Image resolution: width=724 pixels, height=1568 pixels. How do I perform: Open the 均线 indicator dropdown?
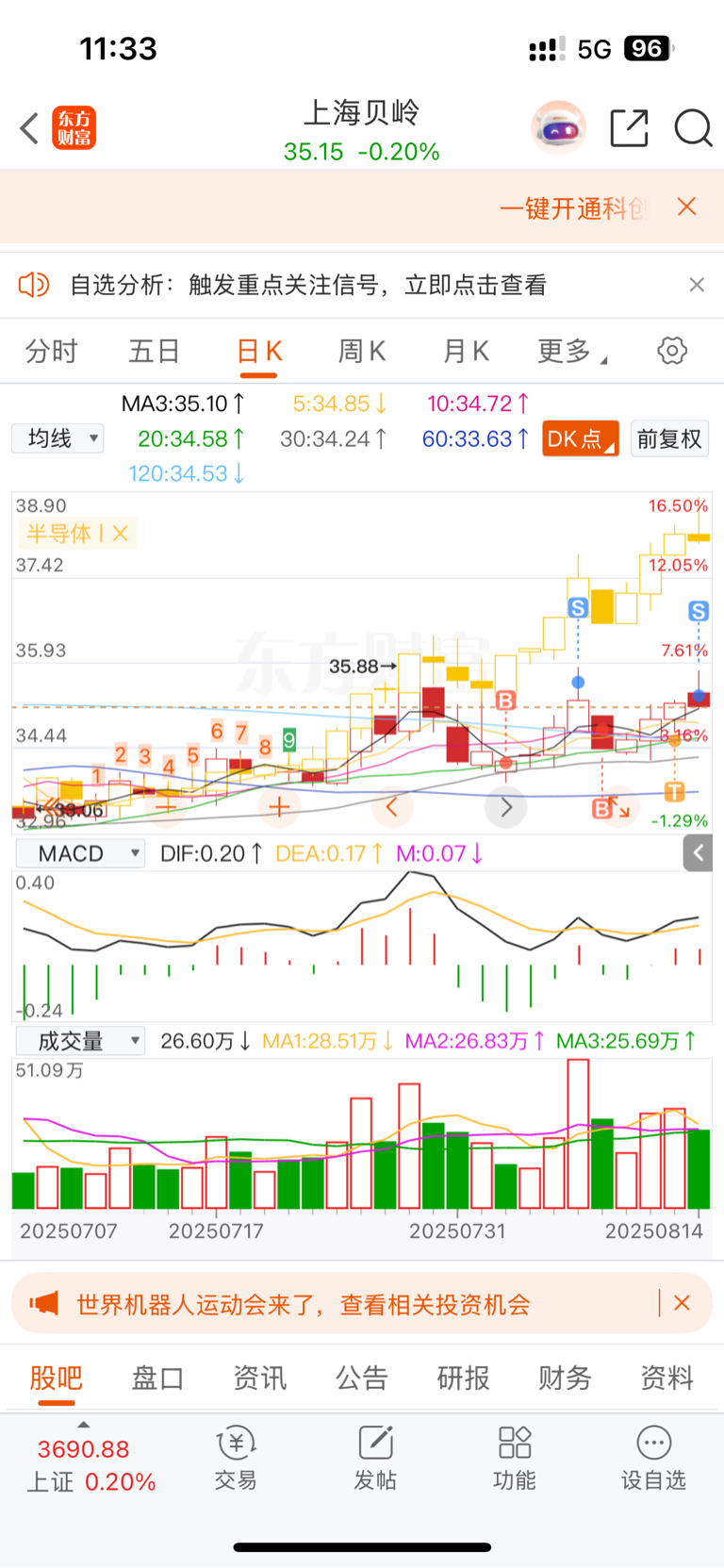pyautogui.click(x=58, y=438)
